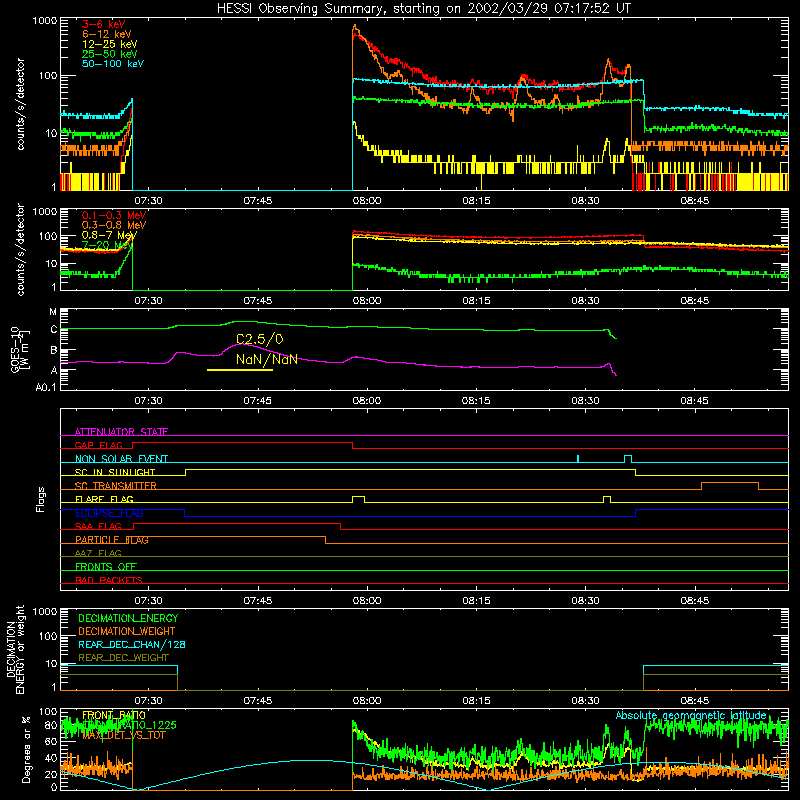The width and height of the screenshot is (800, 800).
Task: Click the 12-25 keV legend entry
Action: point(110,44)
